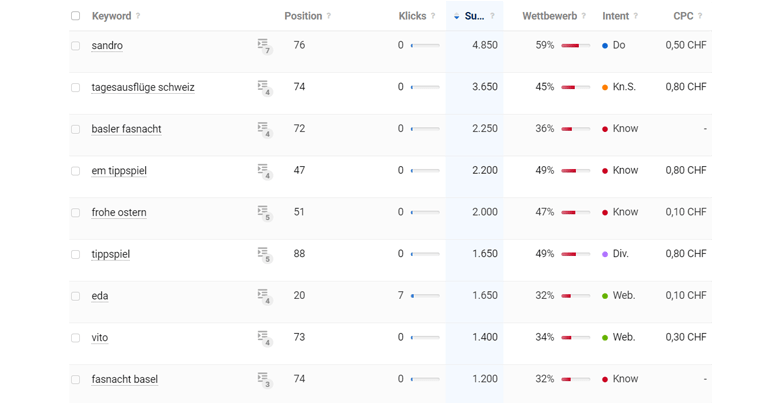Open the fasnacht basel keyword link
The height and width of the screenshot is (403, 781).
tap(125, 380)
